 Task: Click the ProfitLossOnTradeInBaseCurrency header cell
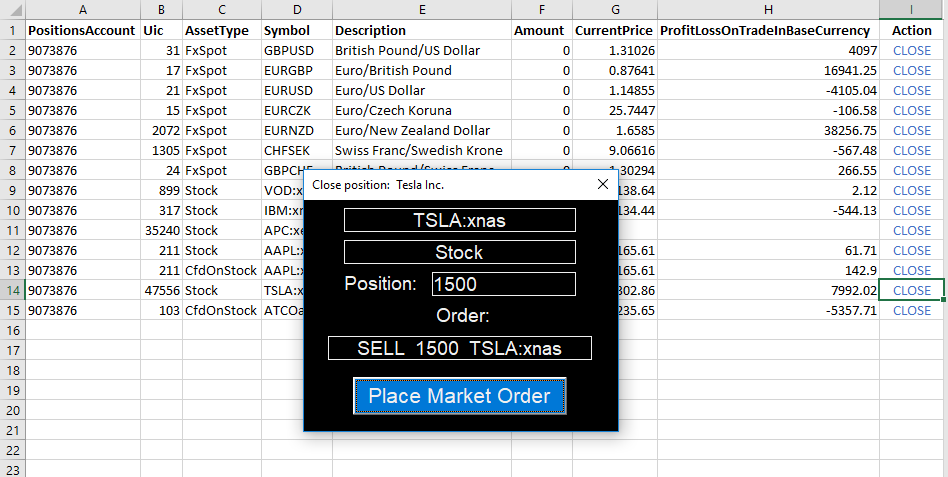pos(768,30)
